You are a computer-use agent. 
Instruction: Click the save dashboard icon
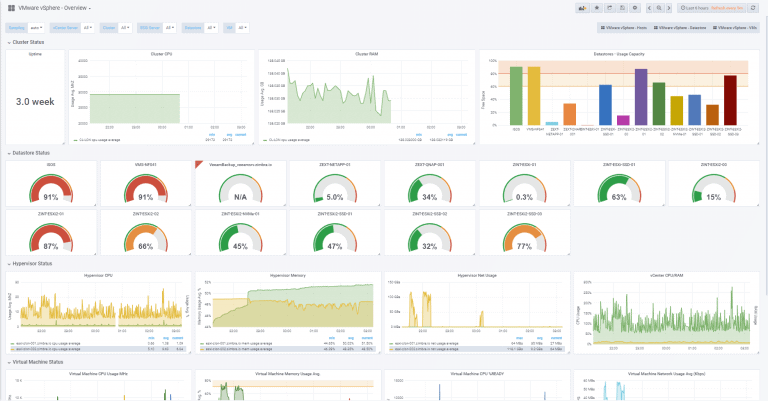pos(622,8)
